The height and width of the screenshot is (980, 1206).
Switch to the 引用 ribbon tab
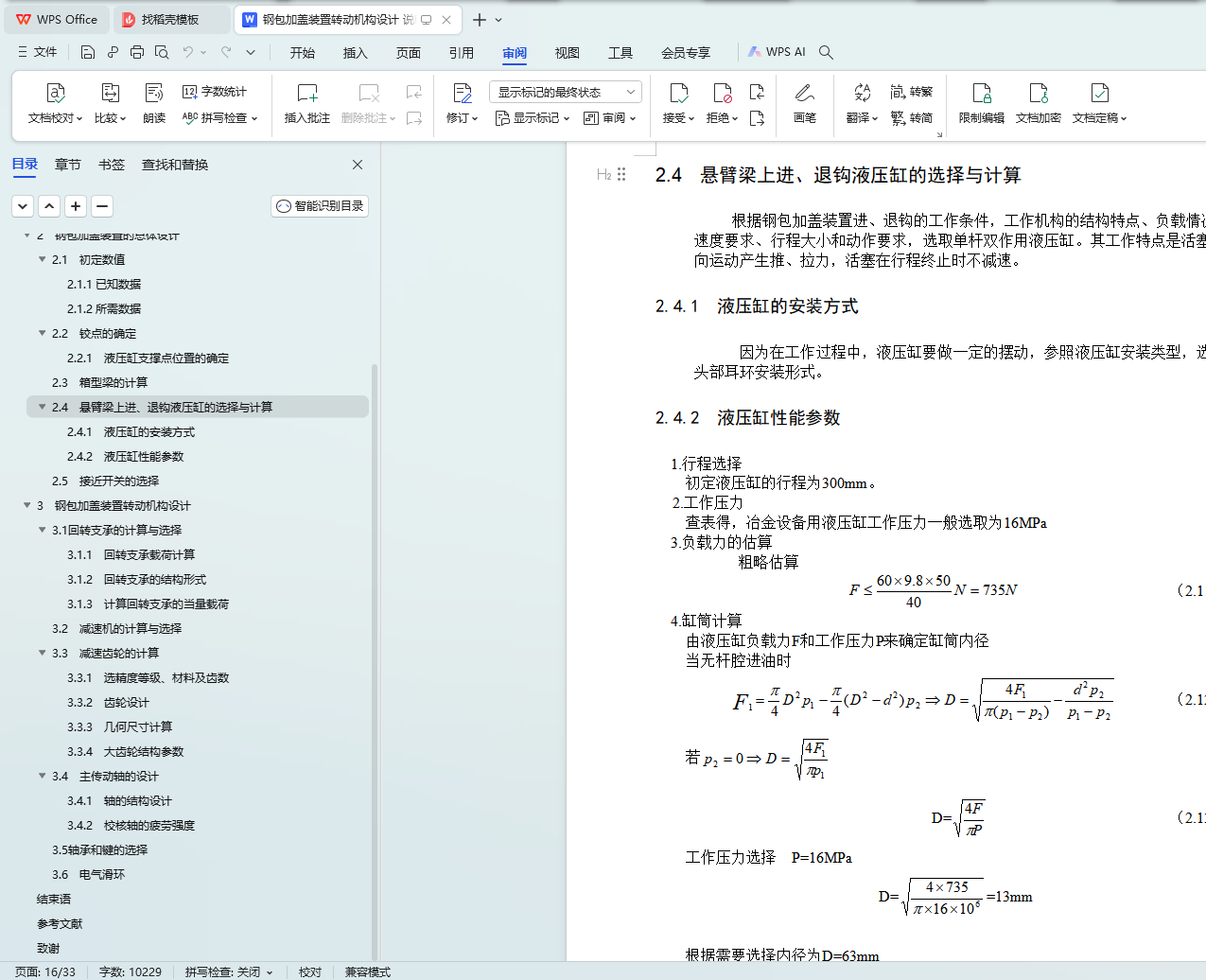[462, 53]
